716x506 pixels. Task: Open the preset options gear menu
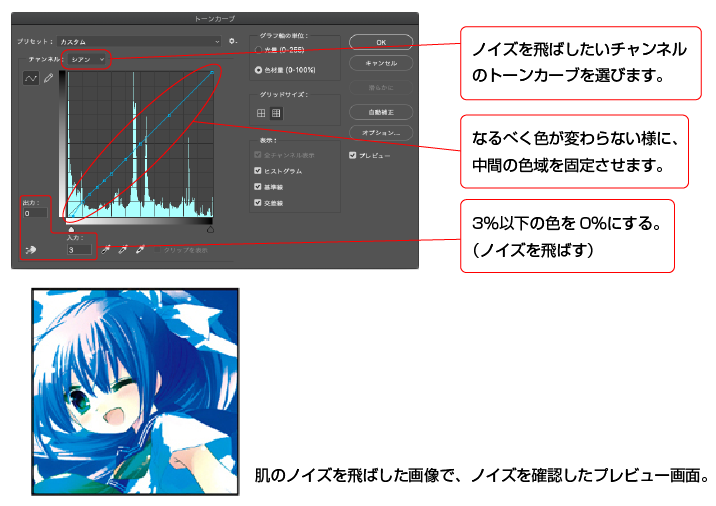[x=233, y=41]
